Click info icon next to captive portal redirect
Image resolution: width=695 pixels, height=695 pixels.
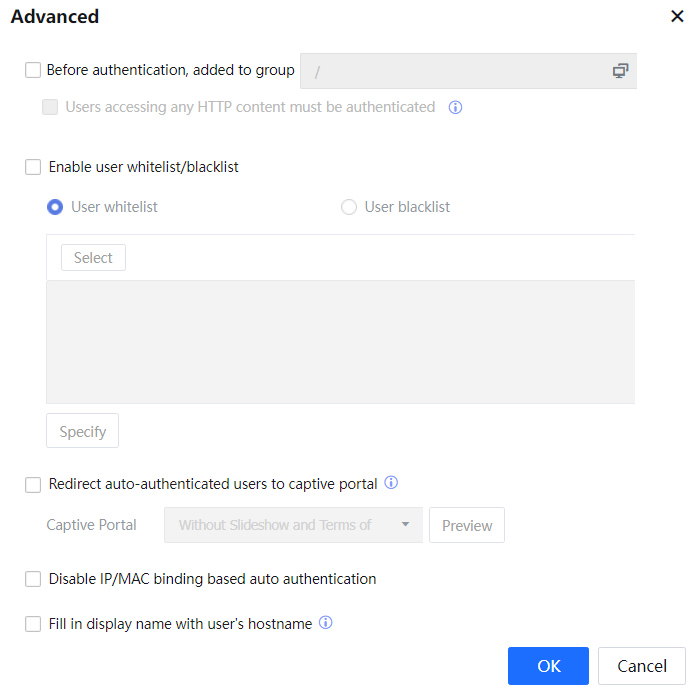point(391,483)
